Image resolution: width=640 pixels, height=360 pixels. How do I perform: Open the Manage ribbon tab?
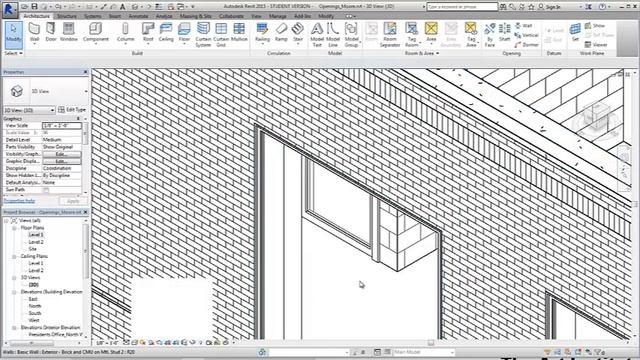point(278,16)
